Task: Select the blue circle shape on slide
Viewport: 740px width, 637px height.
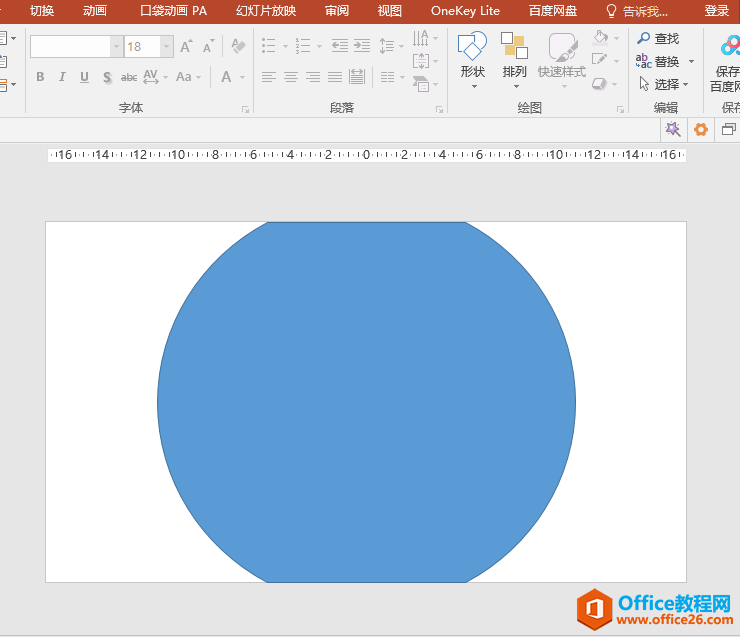Action: [366, 402]
